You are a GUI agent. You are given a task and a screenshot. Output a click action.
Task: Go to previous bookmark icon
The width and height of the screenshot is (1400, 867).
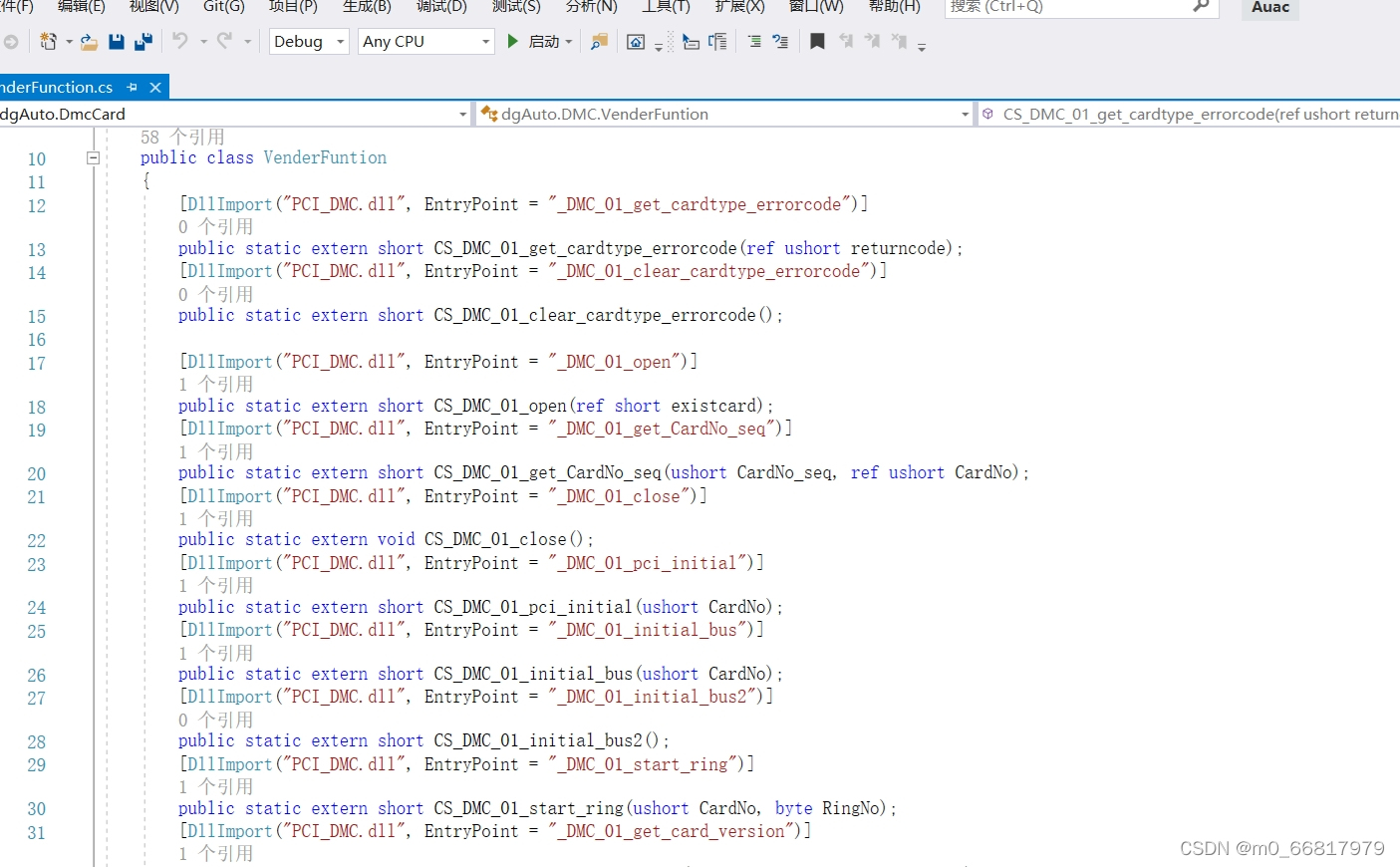pyautogui.click(x=846, y=41)
